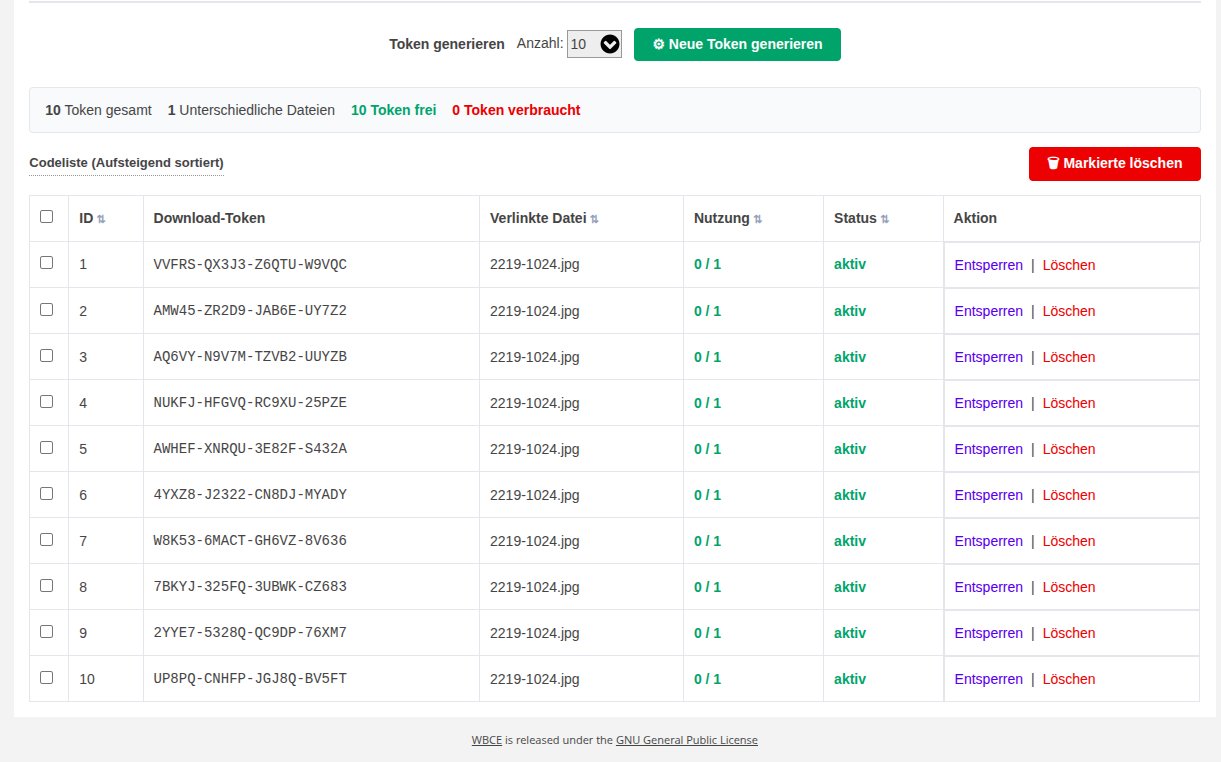Open the Anzahl dropdown

(594, 44)
